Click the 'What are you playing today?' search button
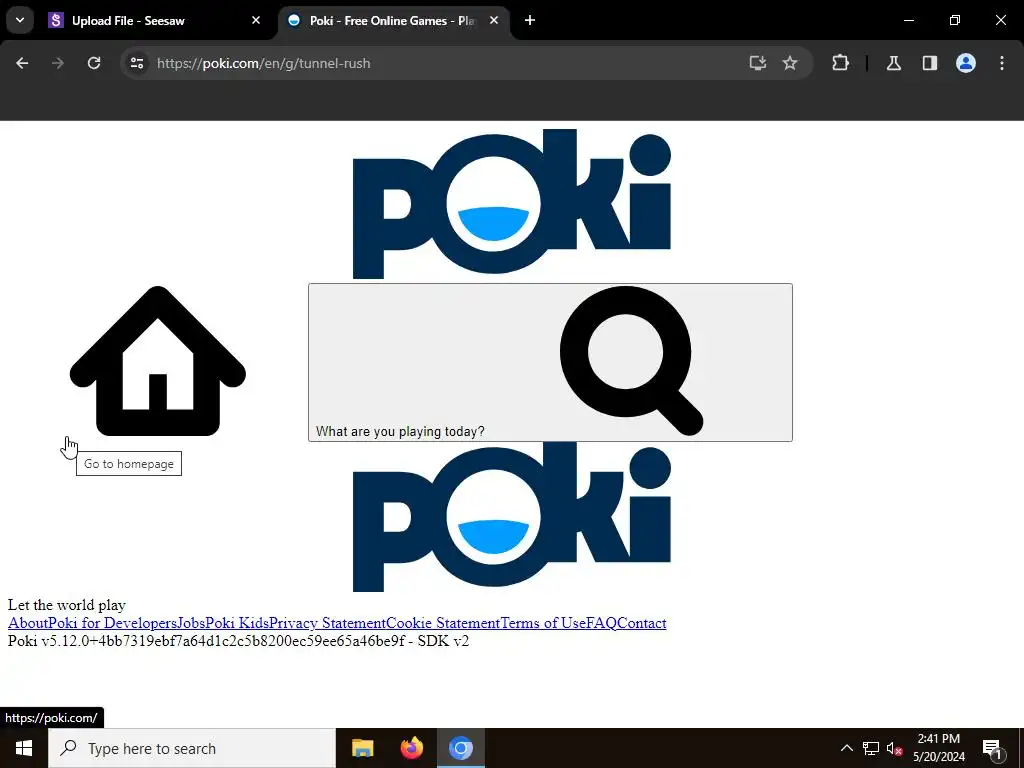1024x768 pixels. click(x=551, y=362)
